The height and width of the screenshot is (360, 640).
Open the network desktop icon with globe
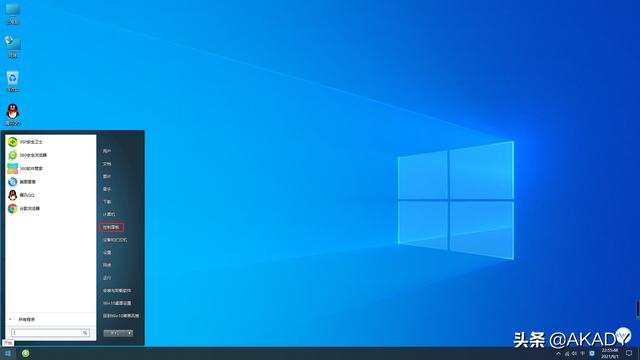13,47
